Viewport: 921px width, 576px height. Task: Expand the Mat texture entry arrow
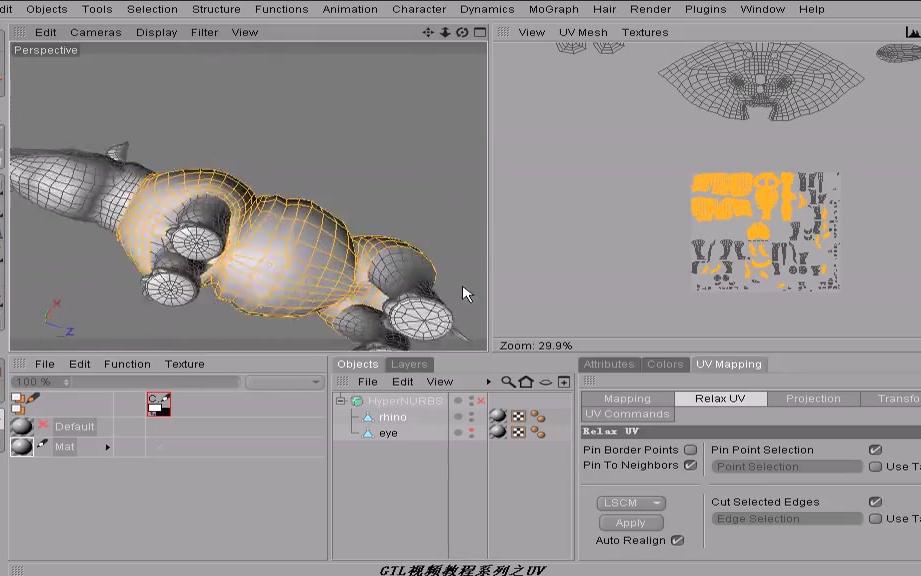[x=110, y=447]
